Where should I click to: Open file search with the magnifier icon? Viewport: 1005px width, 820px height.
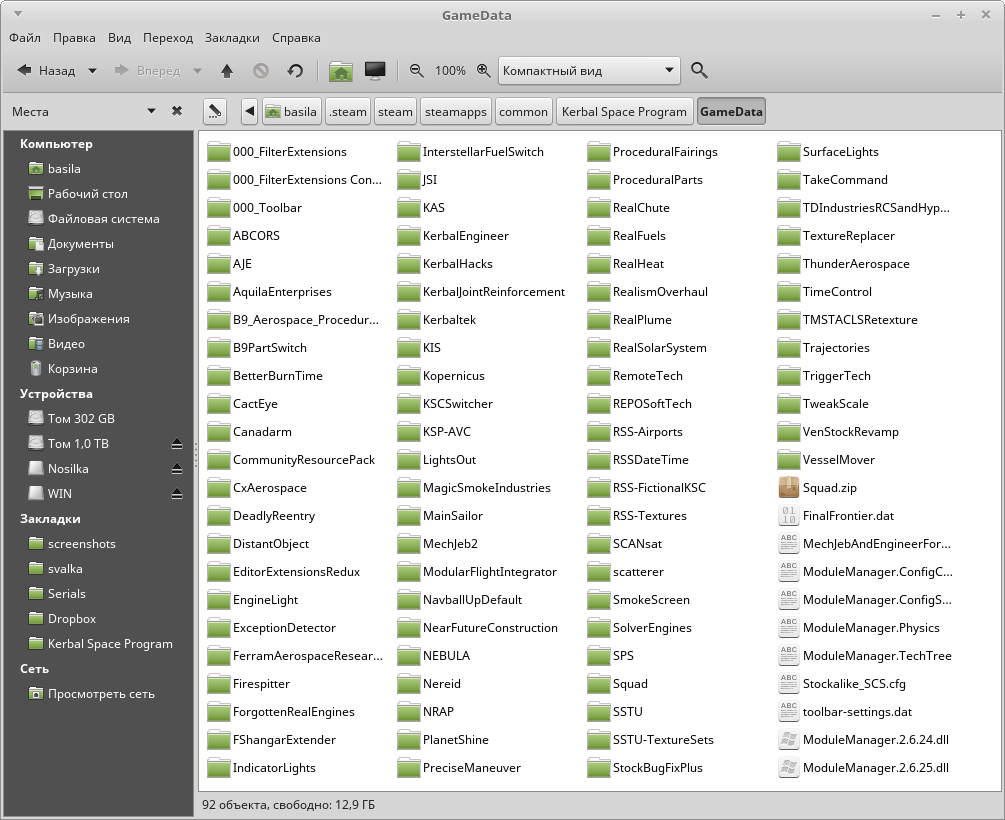(x=699, y=71)
